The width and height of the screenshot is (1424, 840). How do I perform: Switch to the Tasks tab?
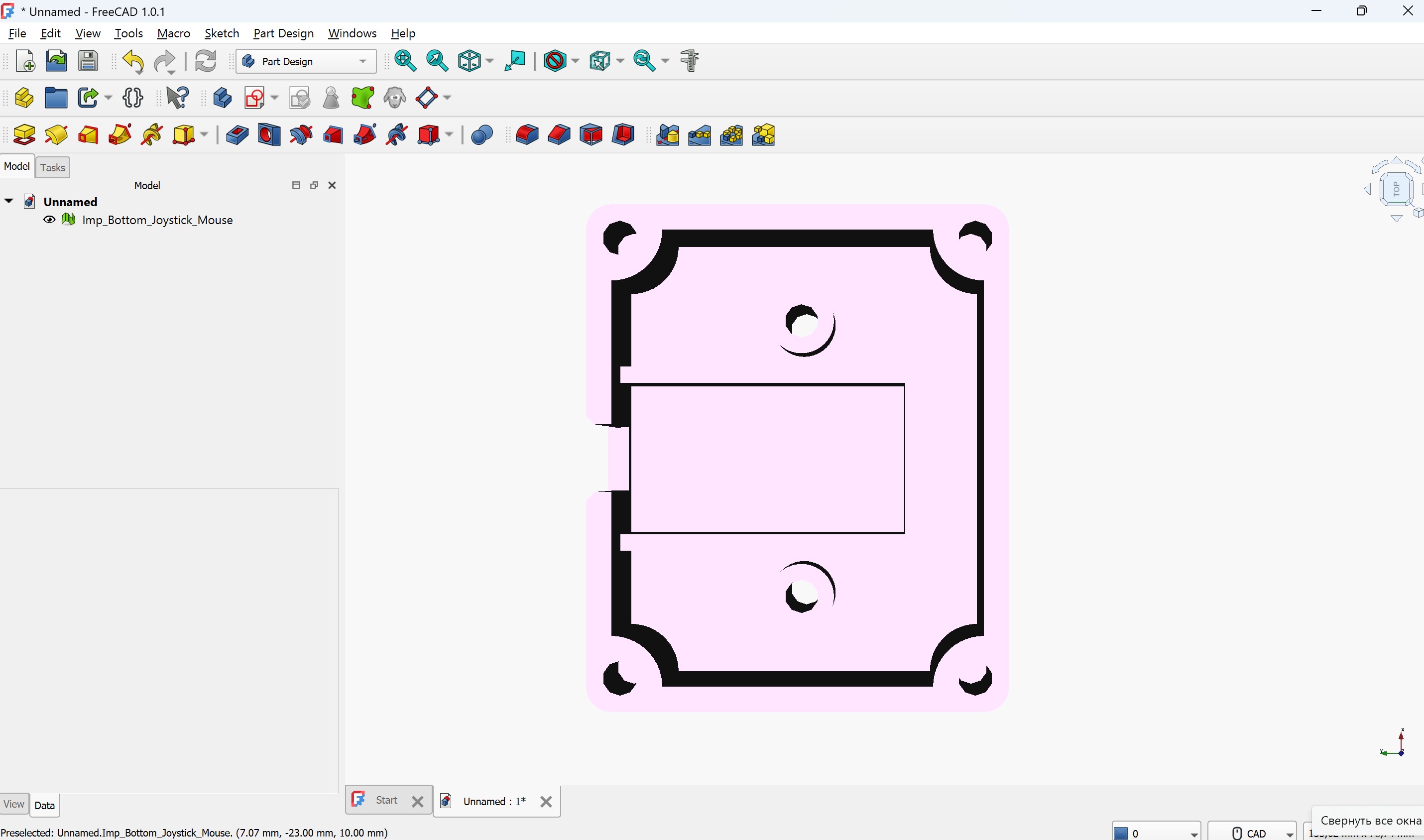tap(53, 167)
